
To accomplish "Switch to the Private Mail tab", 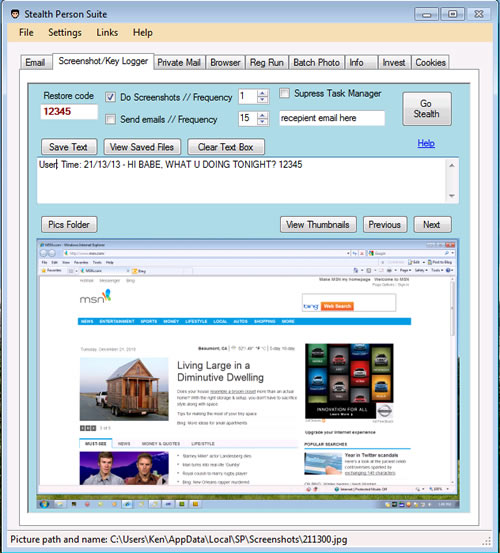I will (179, 62).
